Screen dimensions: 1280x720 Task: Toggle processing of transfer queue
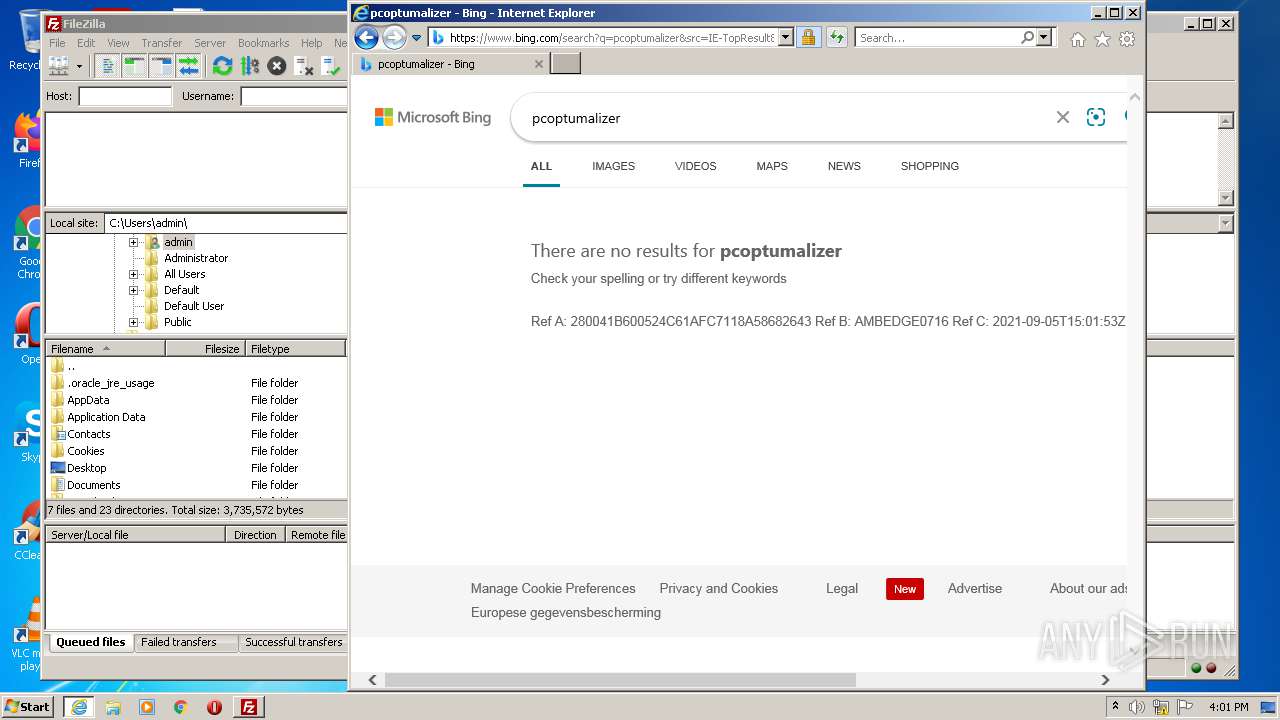tap(249, 66)
